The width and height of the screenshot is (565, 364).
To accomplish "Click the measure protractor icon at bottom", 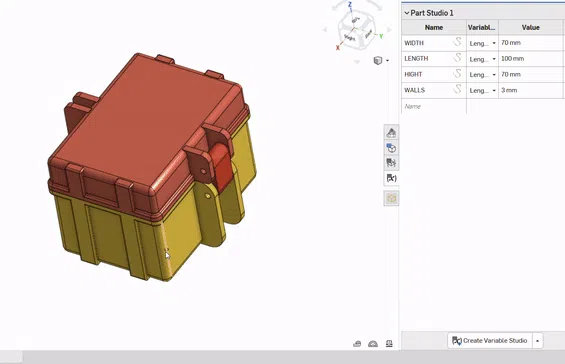I will pyautogui.click(x=373, y=344).
